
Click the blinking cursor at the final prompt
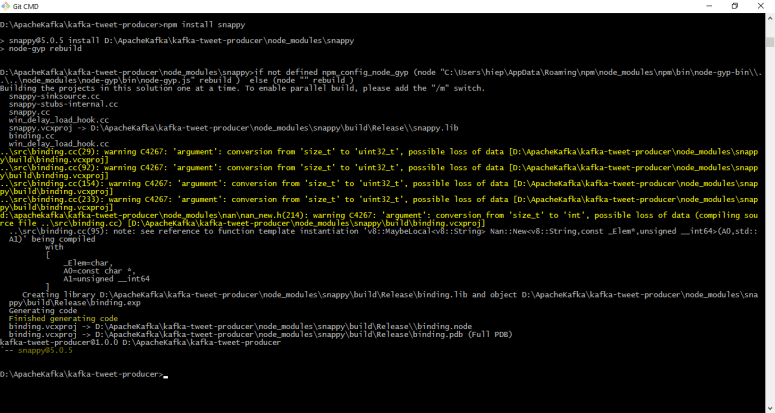point(166,375)
